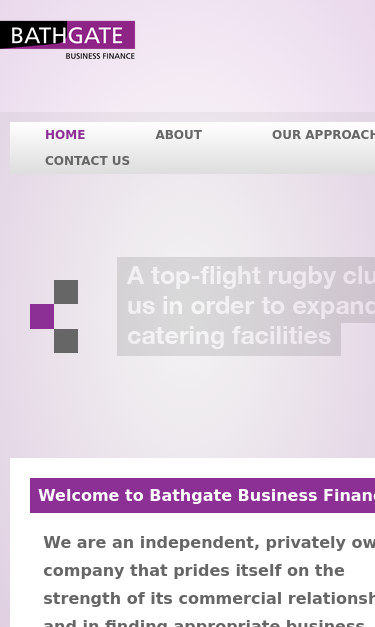Click the 'catering facilities' caption line
Screen dimensions: 375x627
click(229, 335)
